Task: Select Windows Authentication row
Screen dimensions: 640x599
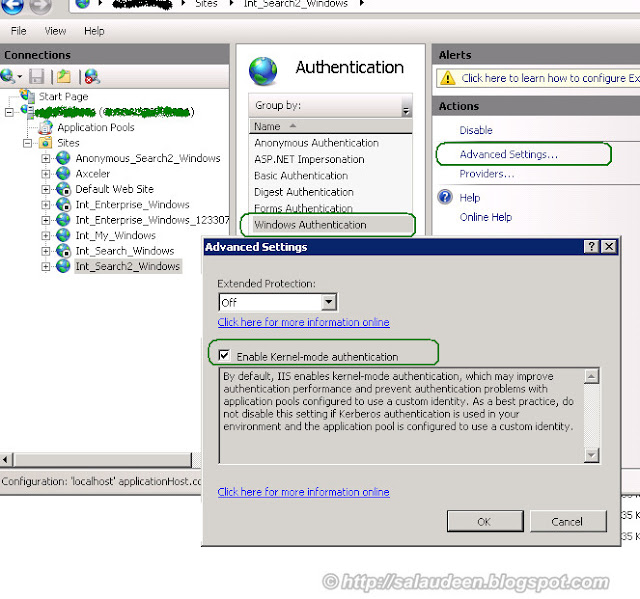Action: [331, 225]
